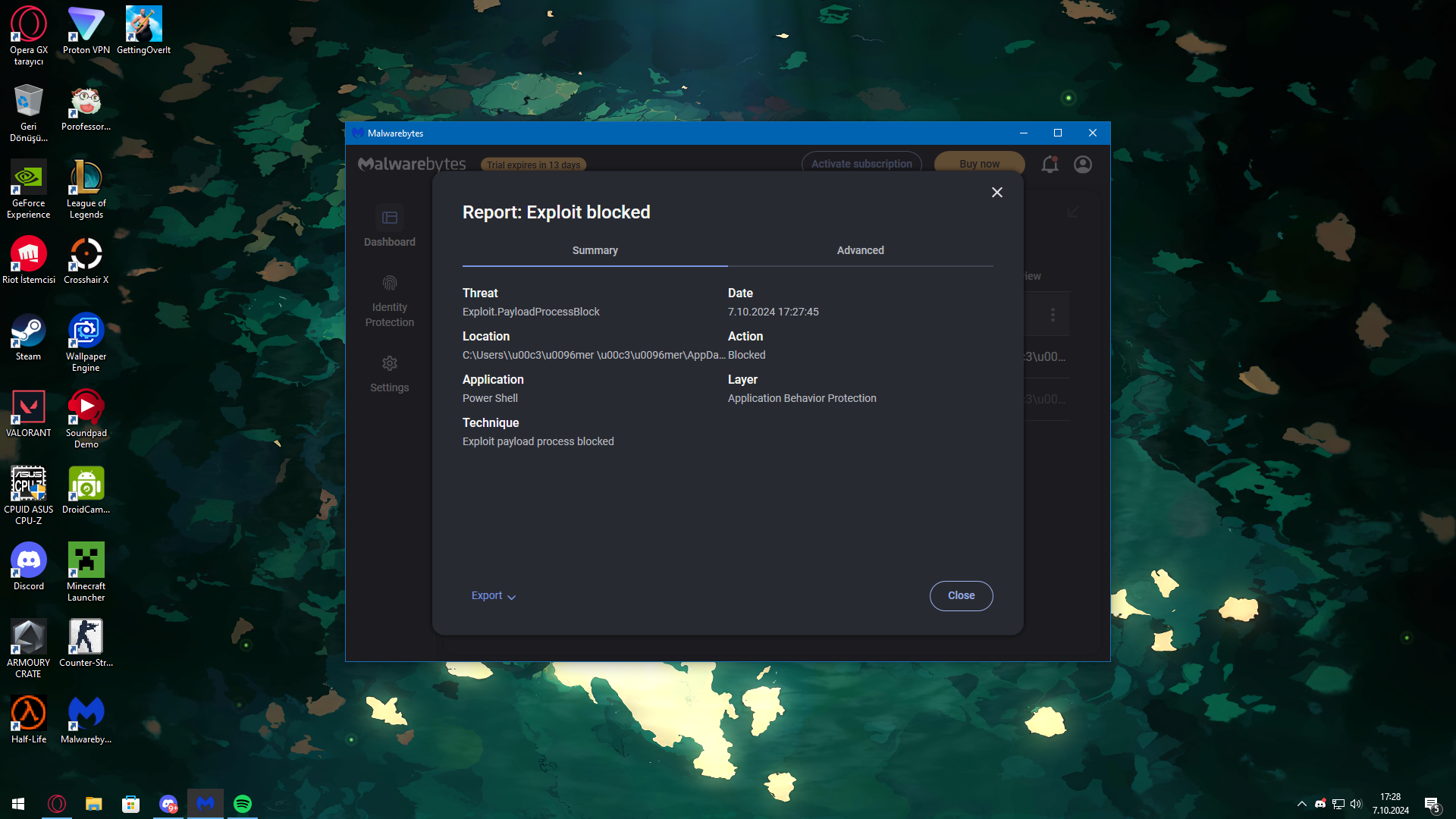This screenshot has height=819, width=1456.
Task: Open the three-dot menu behind dialog
Action: pos(1053,315)
